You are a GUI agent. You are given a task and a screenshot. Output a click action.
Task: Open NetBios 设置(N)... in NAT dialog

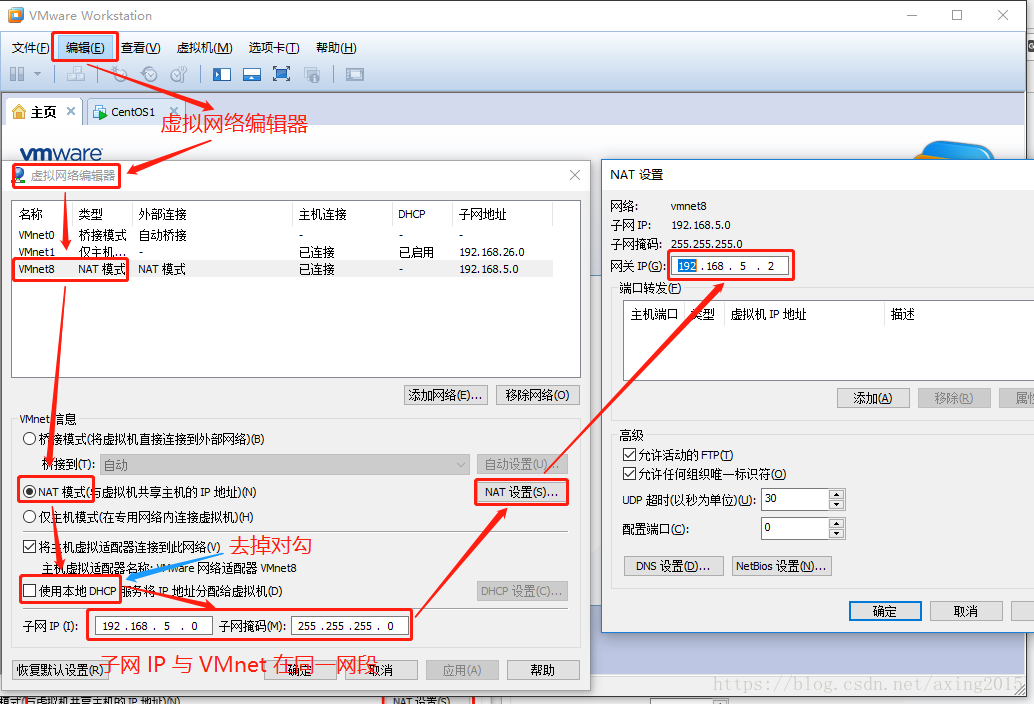(x=781, y=566)
